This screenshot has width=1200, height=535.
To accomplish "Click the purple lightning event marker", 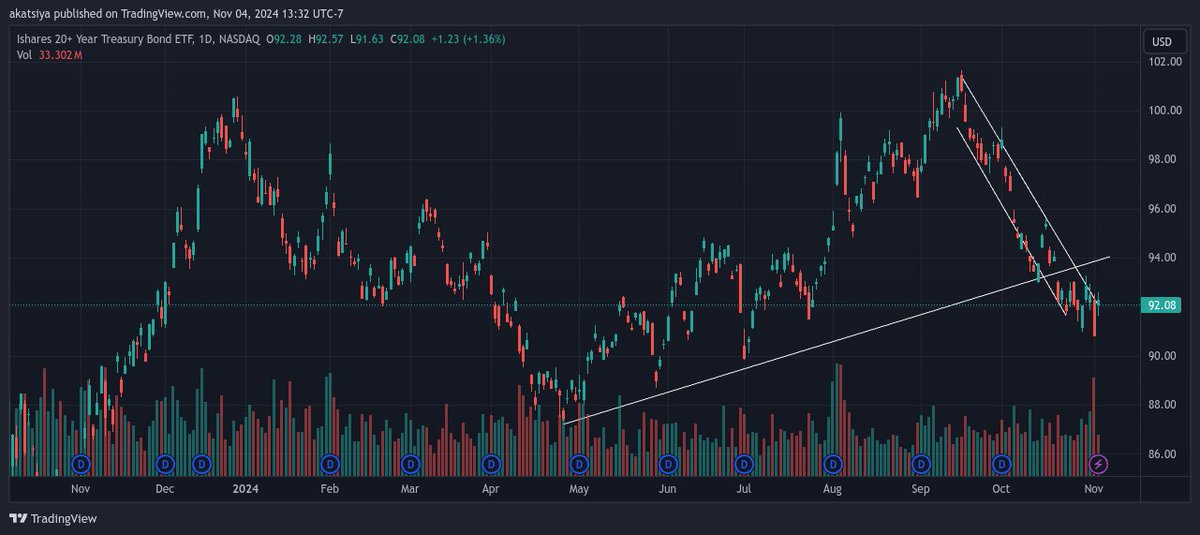I will [x=1098, y=464].
